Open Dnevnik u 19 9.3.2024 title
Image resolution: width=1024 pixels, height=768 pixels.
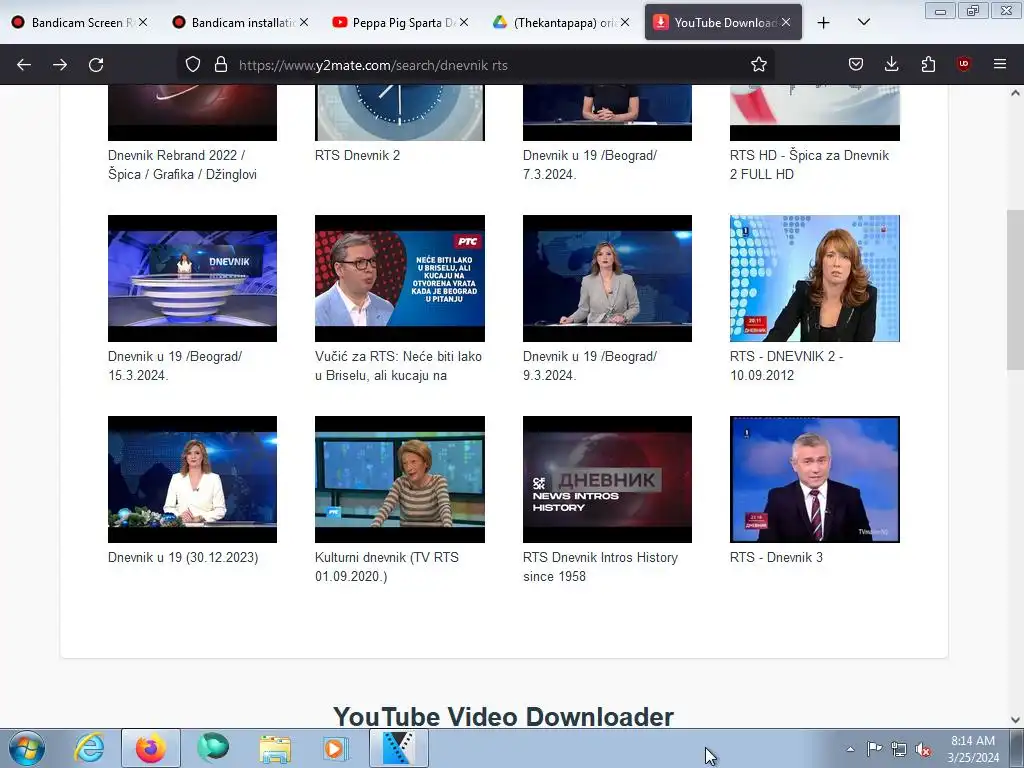pos(590,366)
